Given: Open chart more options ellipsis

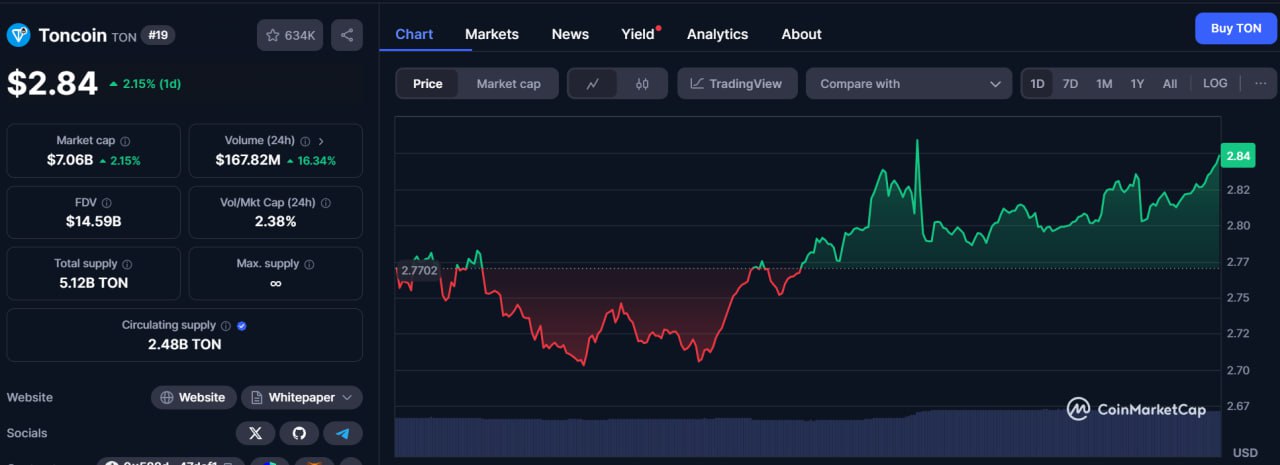Looking at the screenshot, I should point(1260,84).
